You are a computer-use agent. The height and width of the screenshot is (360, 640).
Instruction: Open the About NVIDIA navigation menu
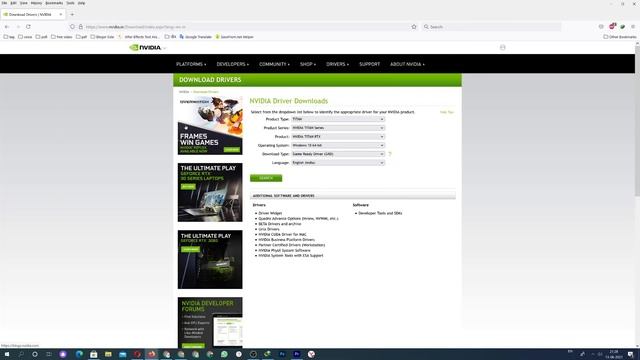407,64
